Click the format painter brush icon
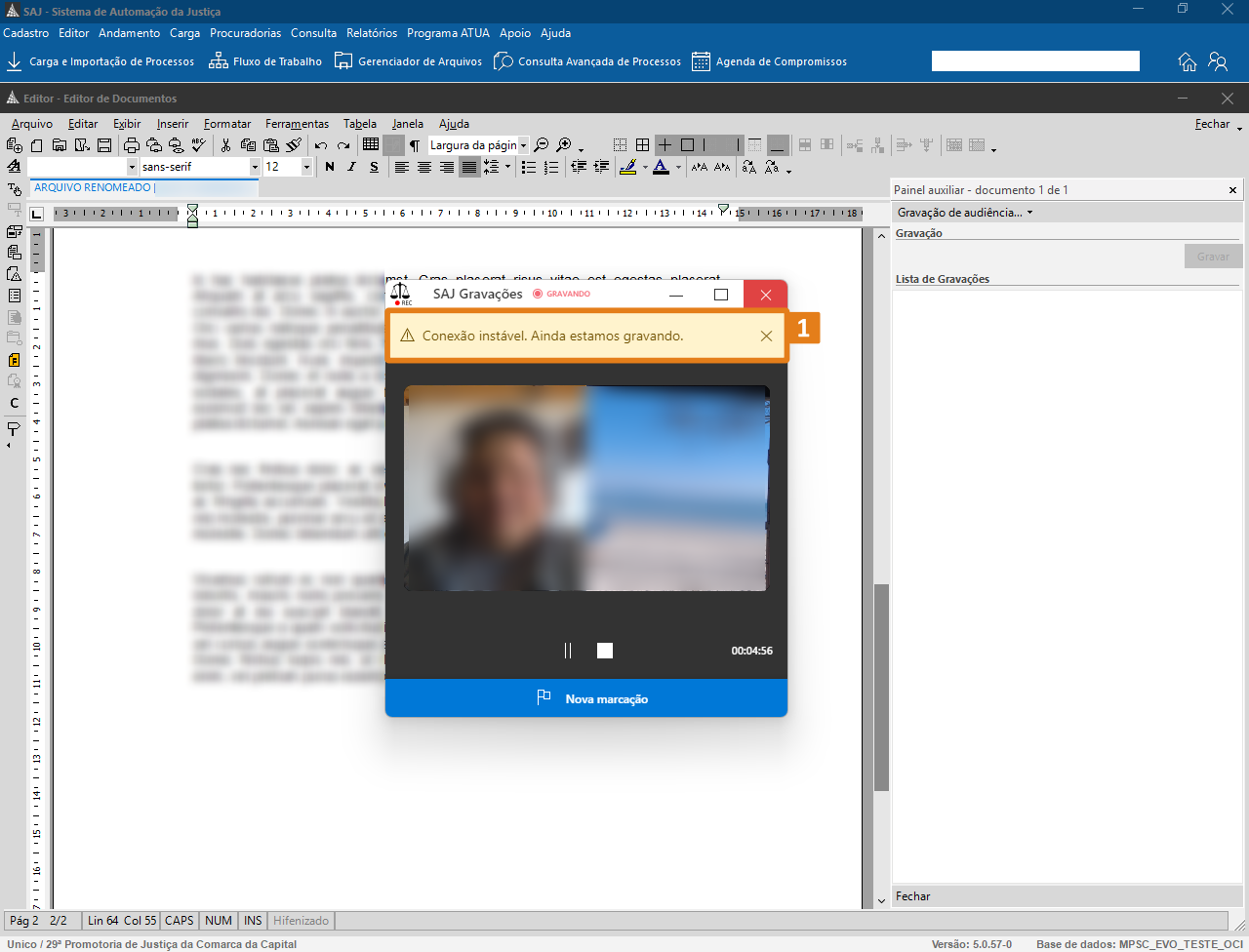 coord(293,145)
